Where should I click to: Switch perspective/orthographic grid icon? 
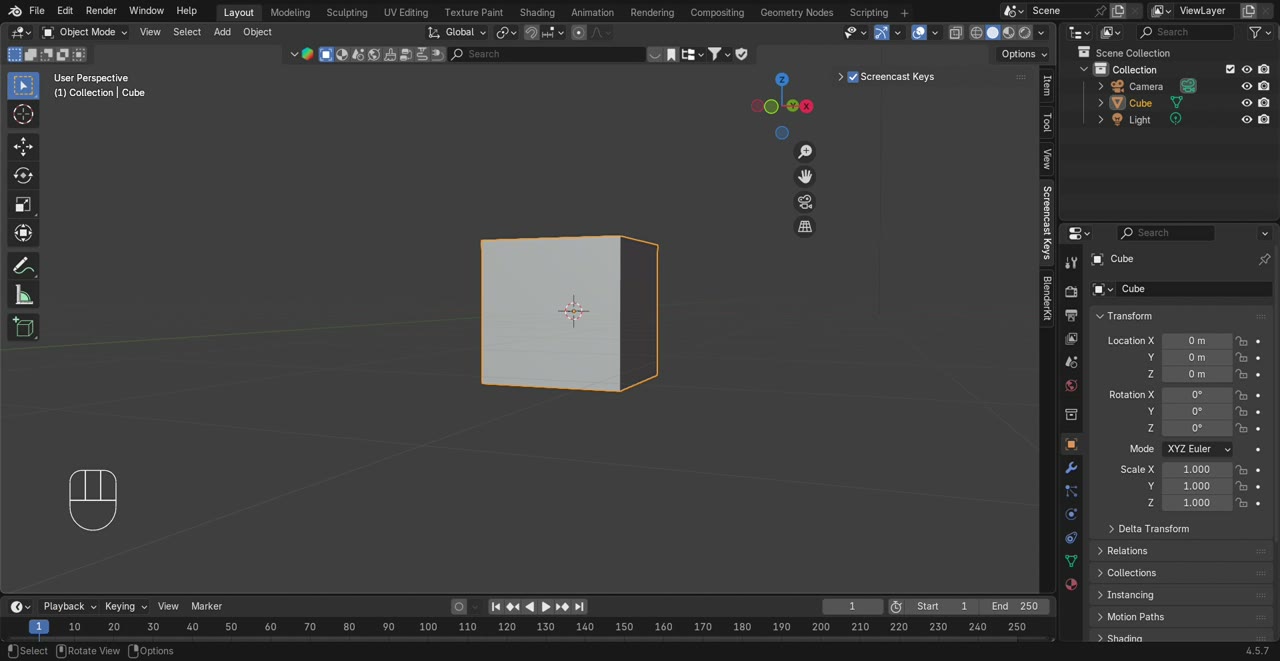pos(805,227)
